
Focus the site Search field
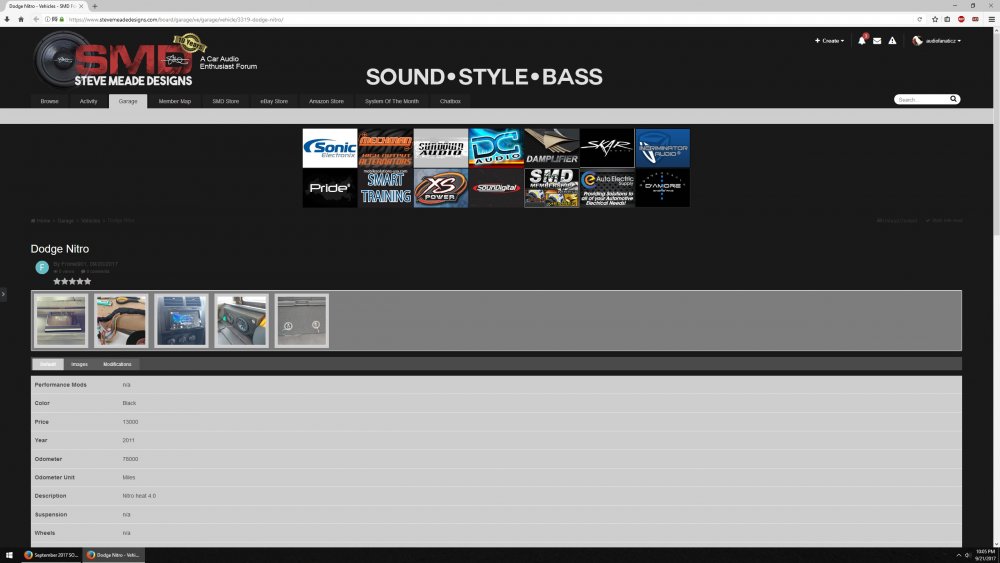click(922, 99)
